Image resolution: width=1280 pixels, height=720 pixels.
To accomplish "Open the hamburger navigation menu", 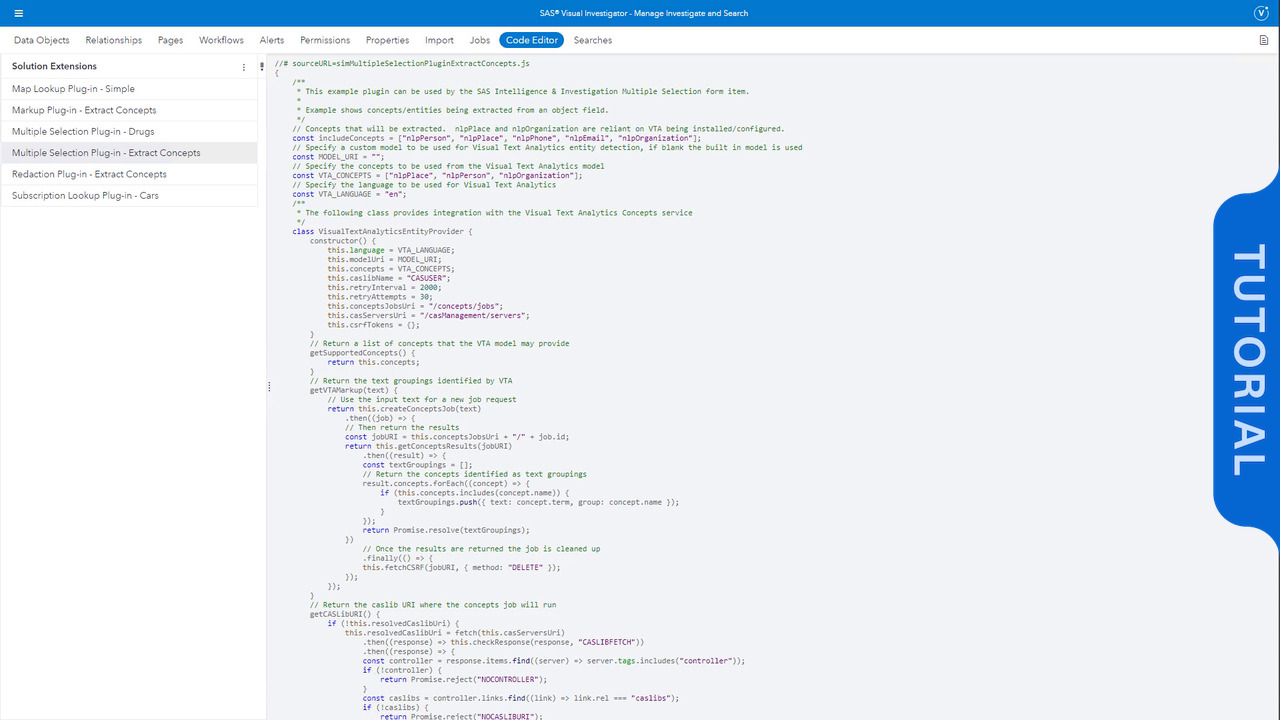I will coord(19,13).
